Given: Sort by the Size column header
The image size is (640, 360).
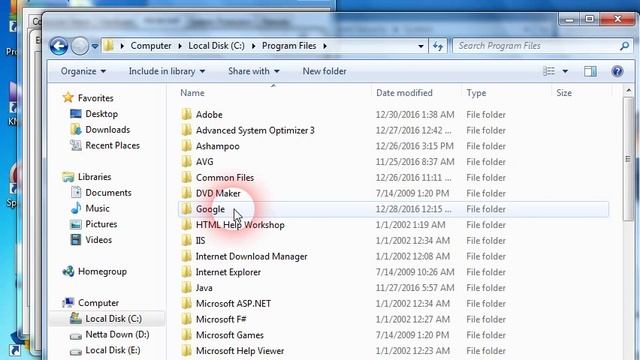Looking at the screenshot, I should [564, 93].
